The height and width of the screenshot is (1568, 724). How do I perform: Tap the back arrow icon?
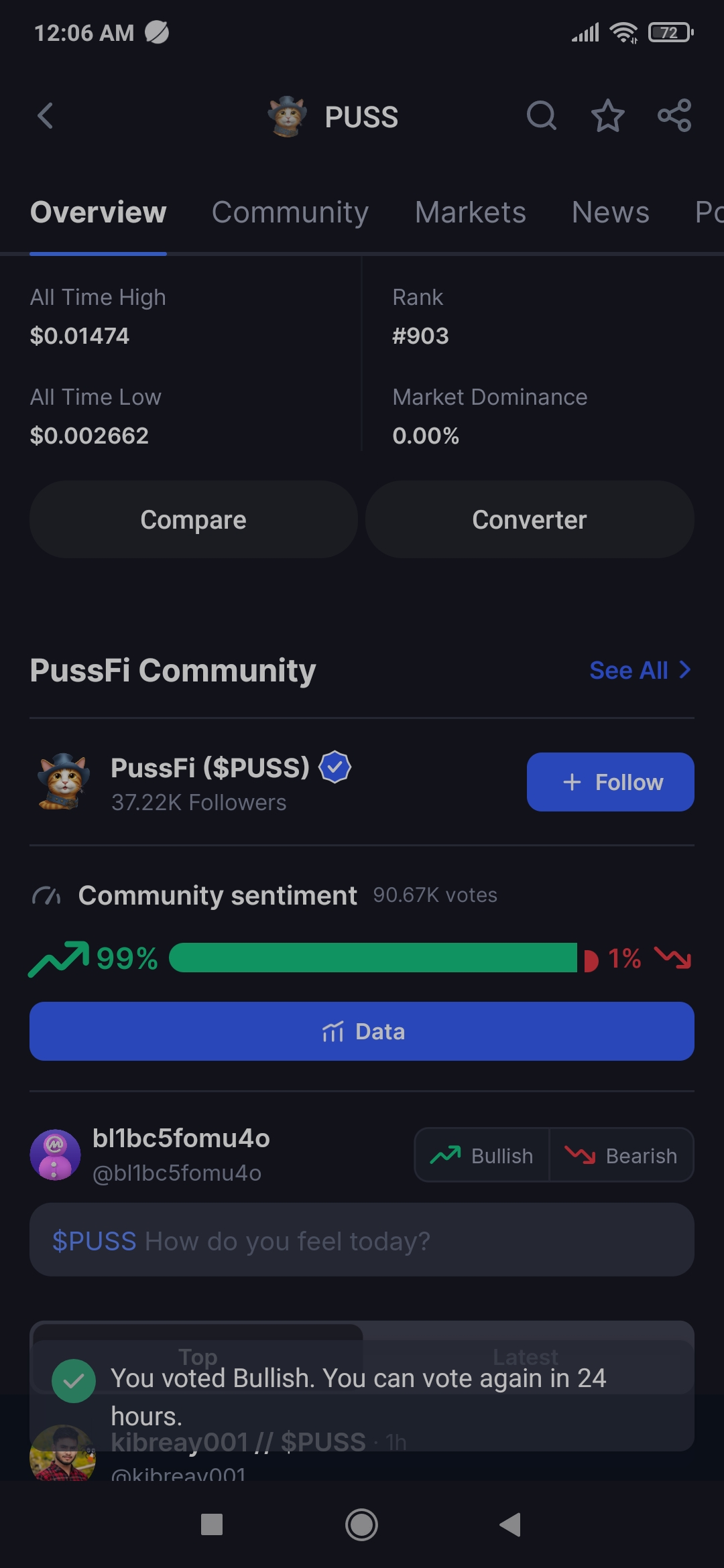point(46,116)
